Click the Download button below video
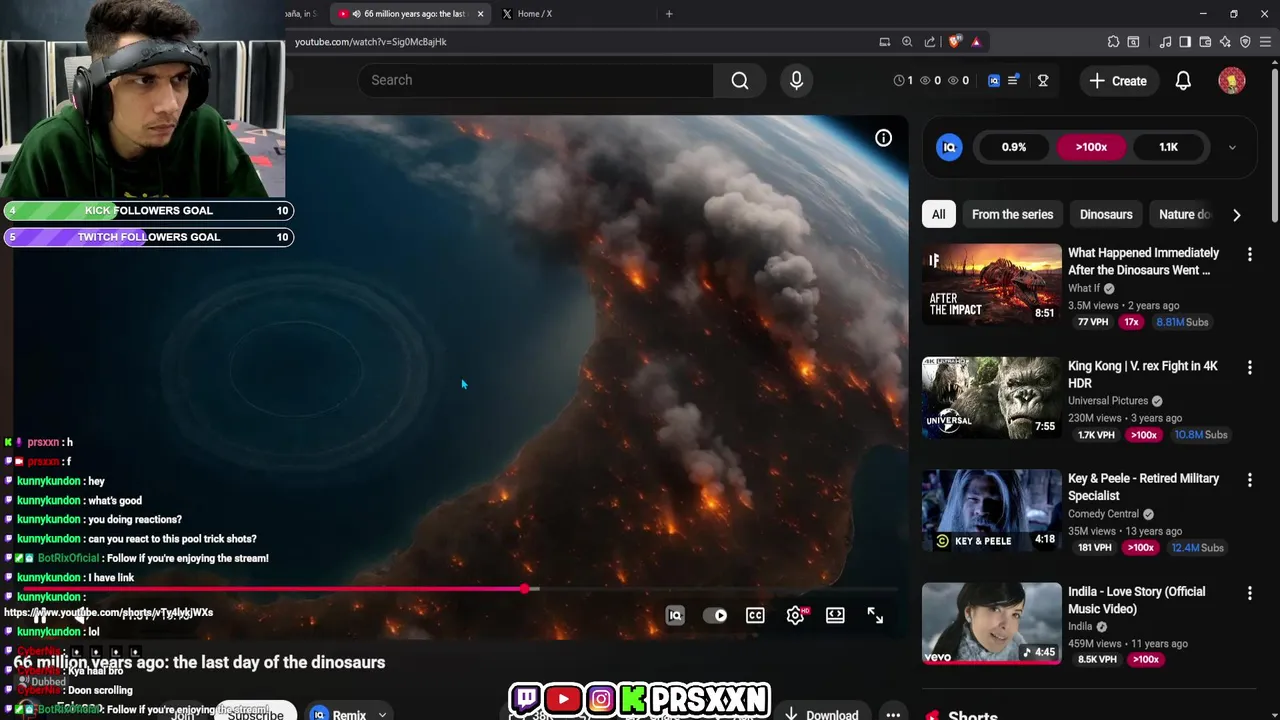The width and height of the screenshot is (1280, 720). (821, 713)
